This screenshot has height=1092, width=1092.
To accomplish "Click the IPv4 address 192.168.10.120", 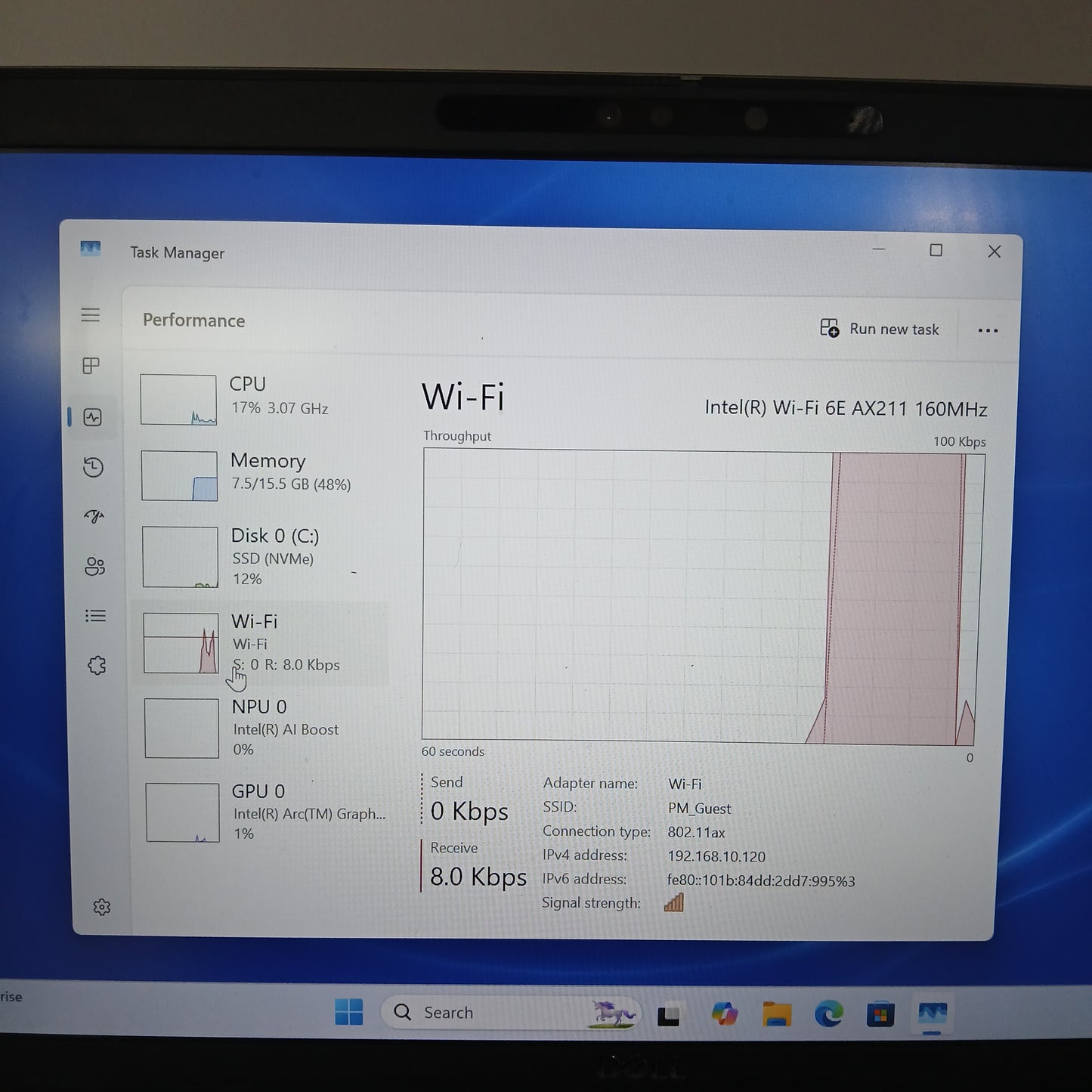I will click(x=716, y=856).
